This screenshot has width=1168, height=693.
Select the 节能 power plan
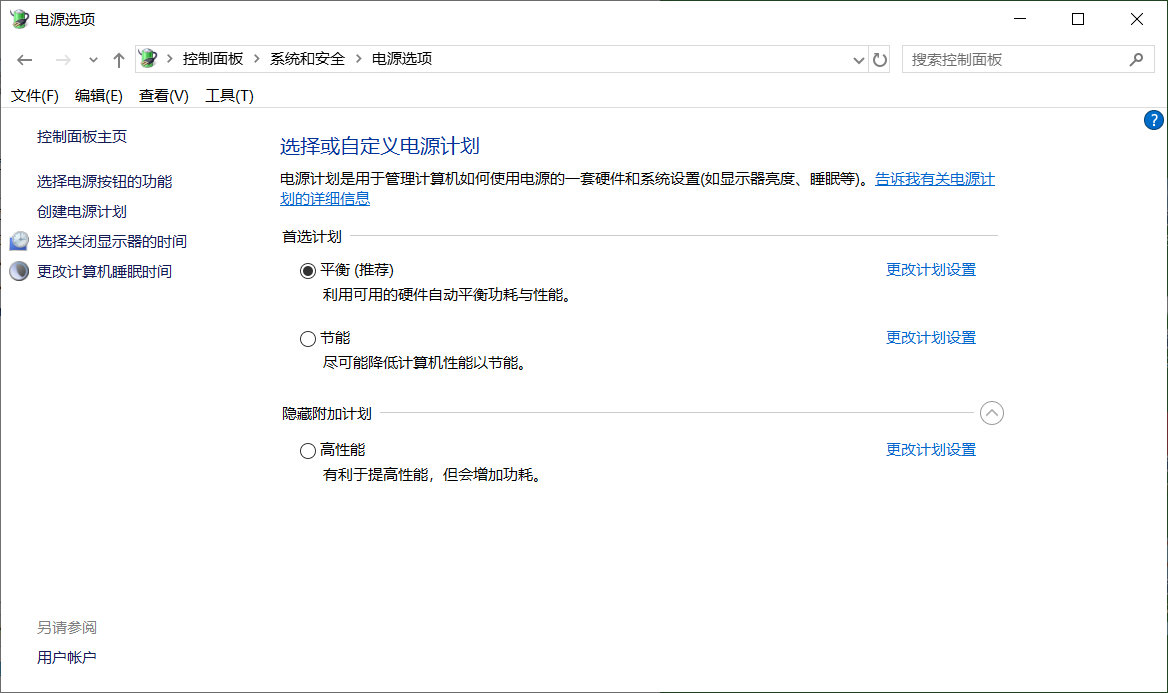308,338
